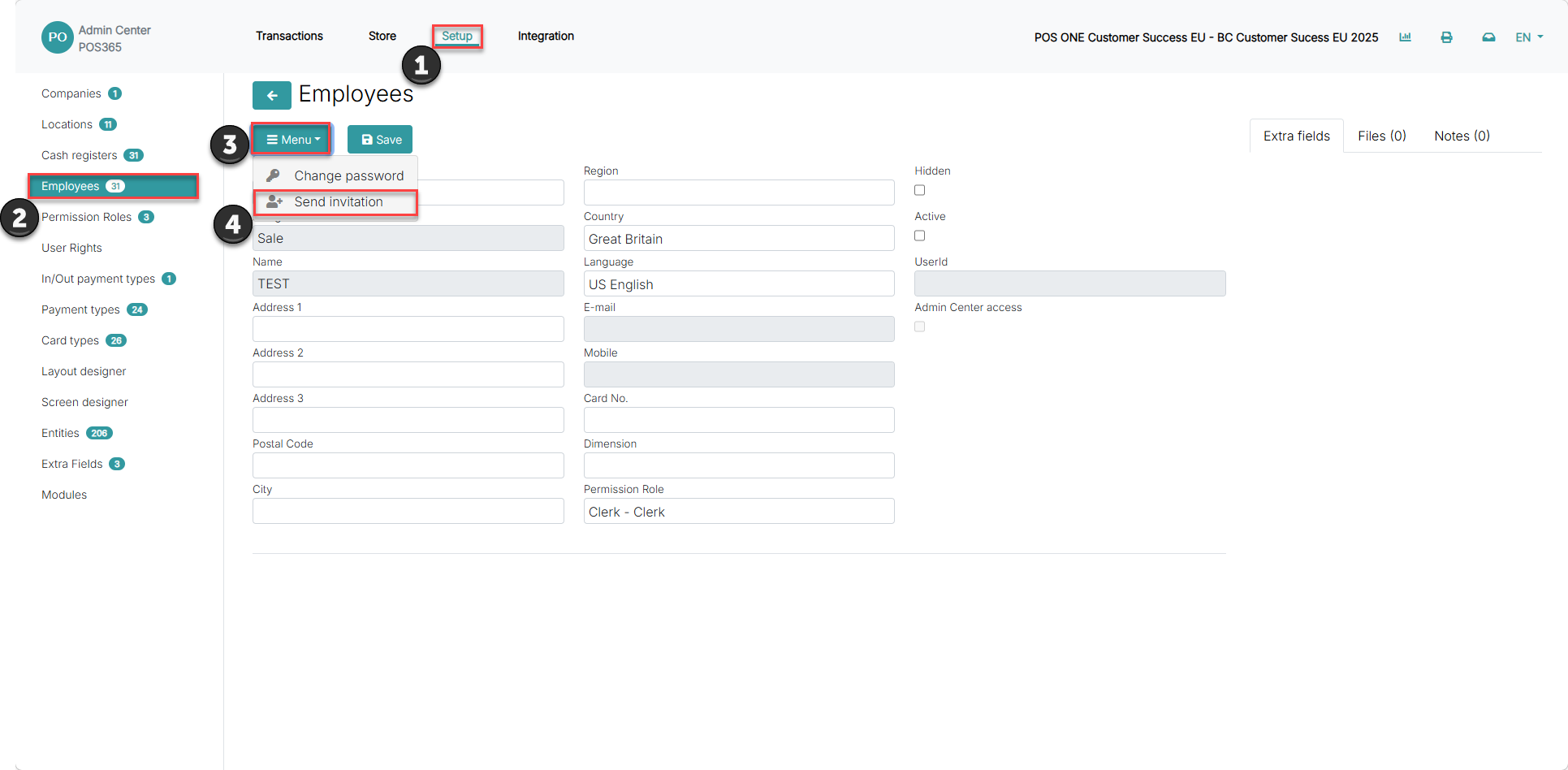Toggle the Active checkbox
The height and width of the screenshot is (770, 1568).
pyautogui.click(x=919, y=236)
